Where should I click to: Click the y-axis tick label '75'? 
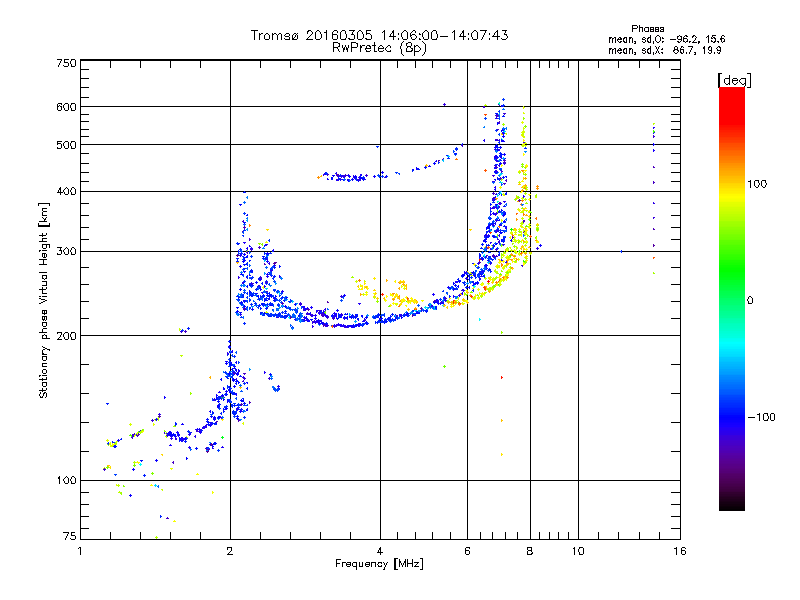click(x=70, y=536)
